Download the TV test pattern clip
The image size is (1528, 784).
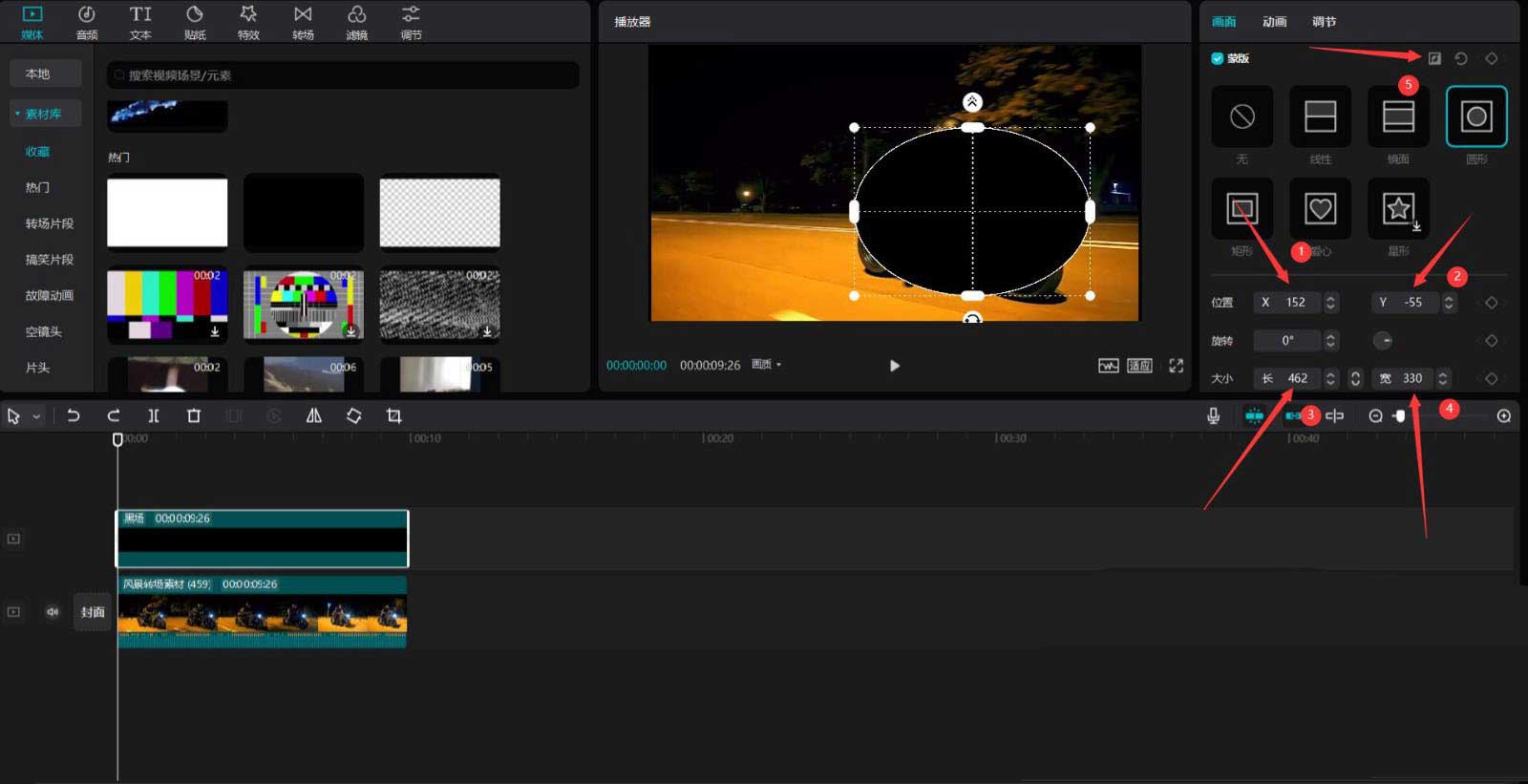point(351,331)
